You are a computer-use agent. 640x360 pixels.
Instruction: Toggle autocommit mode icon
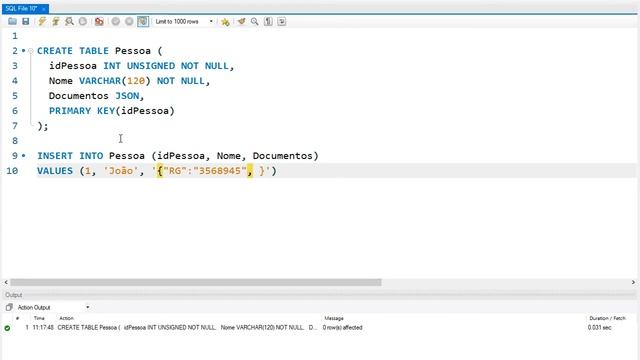pyautogui.click(x=143, y=21)
